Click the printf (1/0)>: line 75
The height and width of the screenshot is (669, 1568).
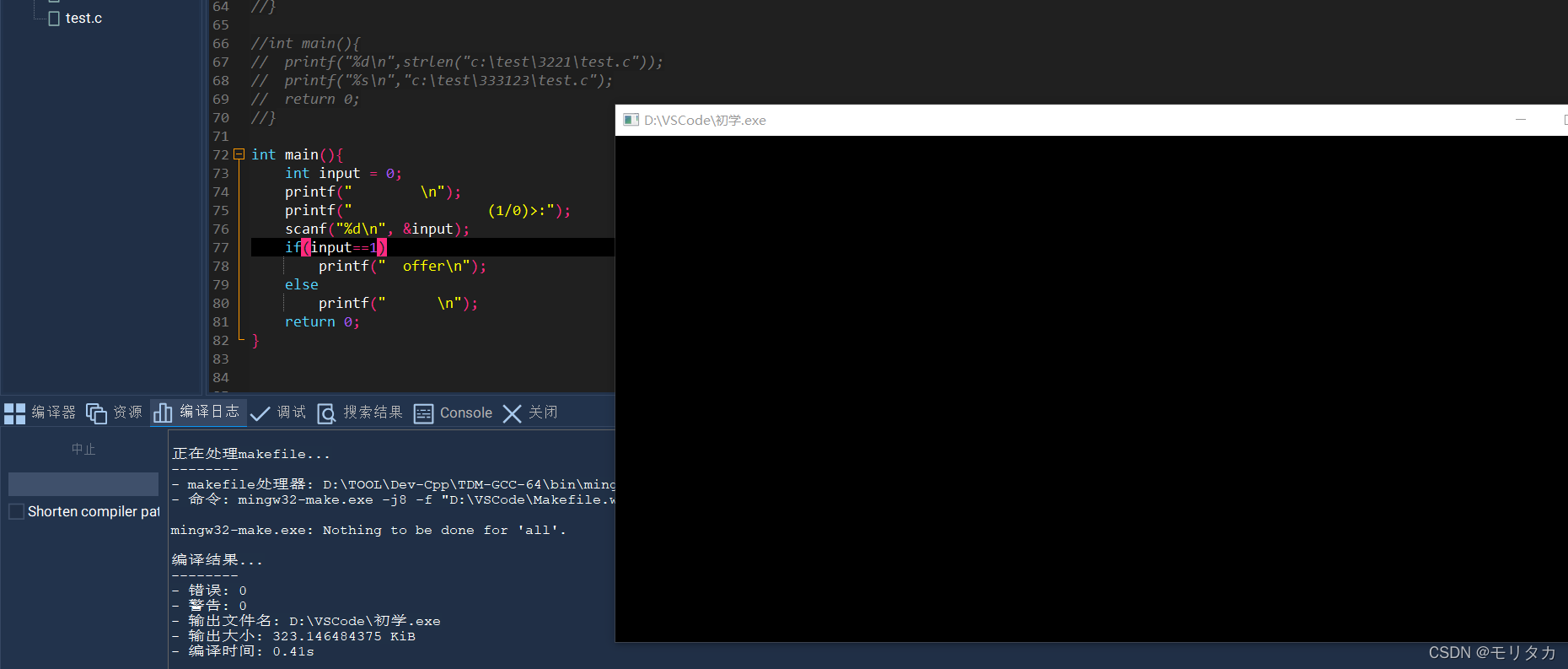[x=427, y=210]
